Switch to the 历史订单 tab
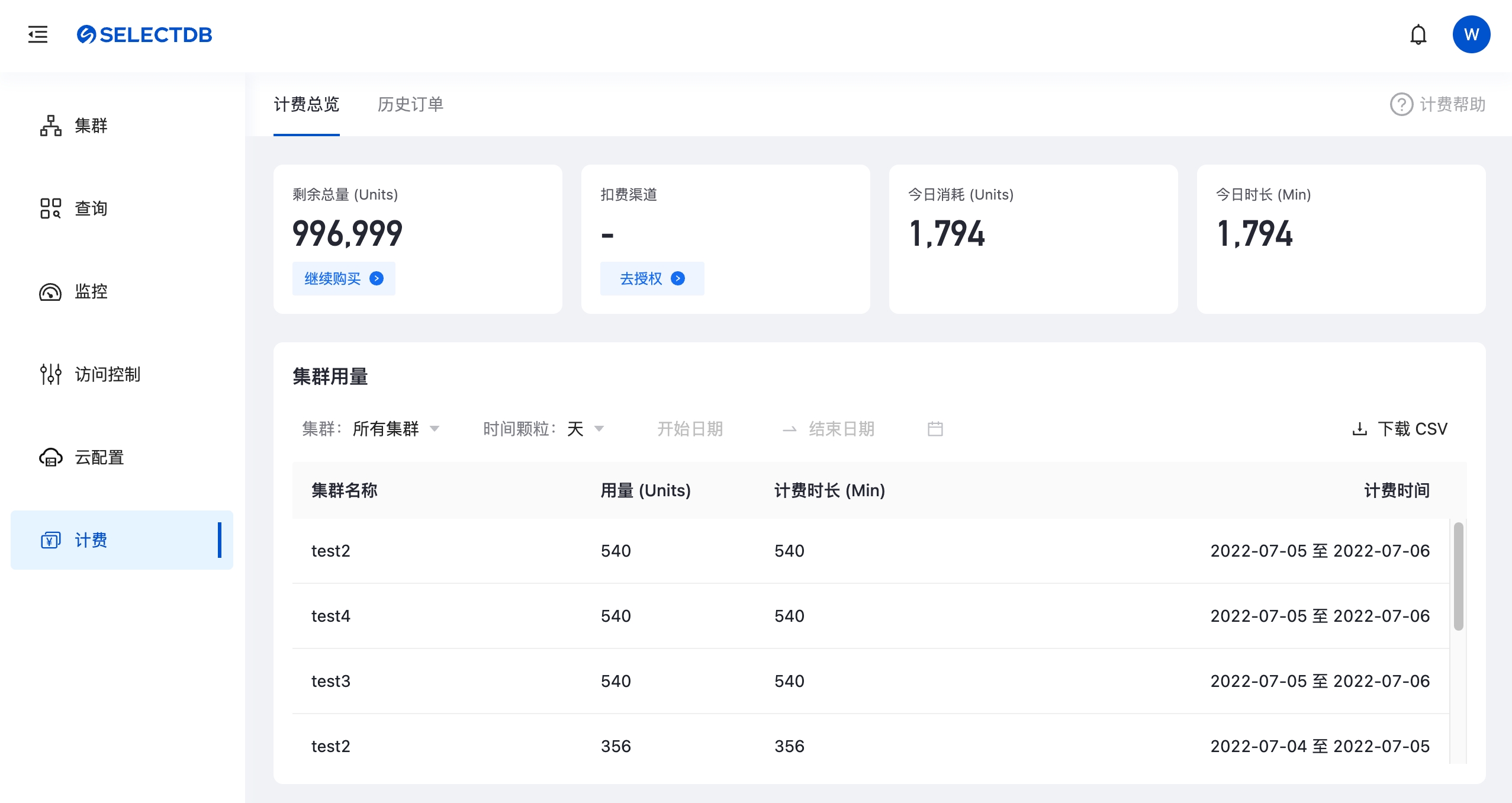 [410, 104]
